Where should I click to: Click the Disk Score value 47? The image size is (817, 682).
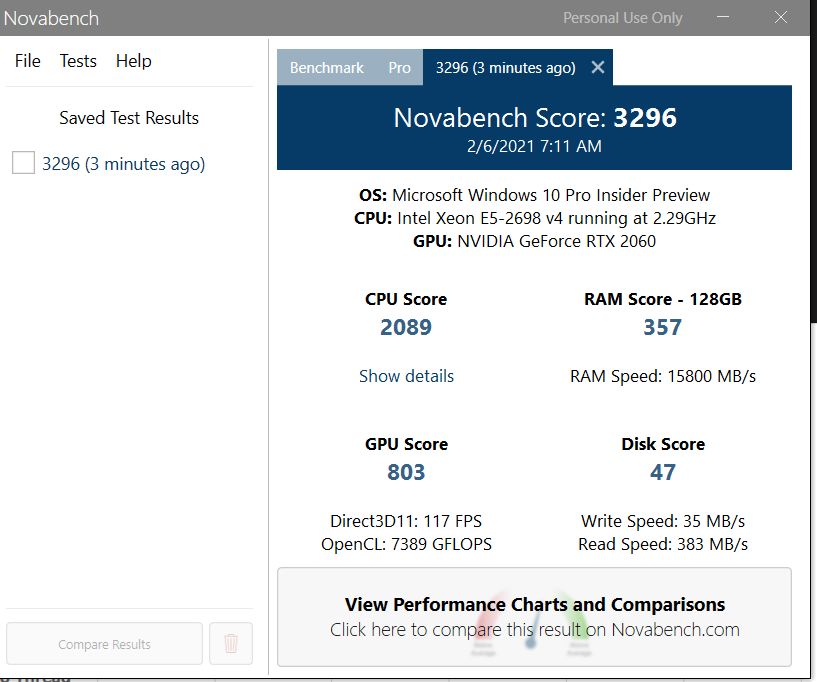(662, 472)
